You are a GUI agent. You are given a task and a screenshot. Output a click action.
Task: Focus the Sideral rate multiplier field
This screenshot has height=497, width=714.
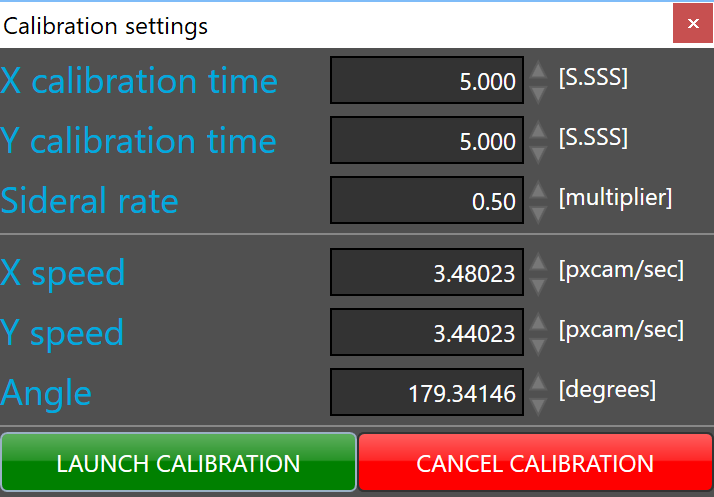(427, 201)
